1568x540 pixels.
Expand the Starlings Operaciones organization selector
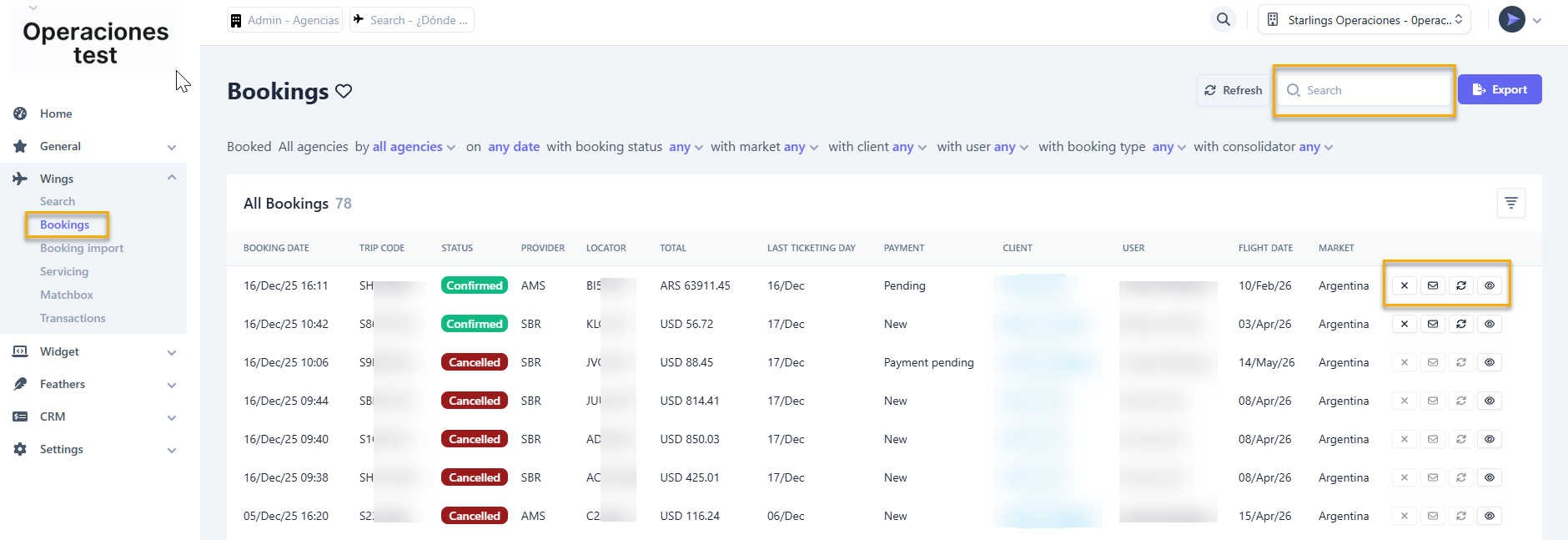[x=1364, y=20]
